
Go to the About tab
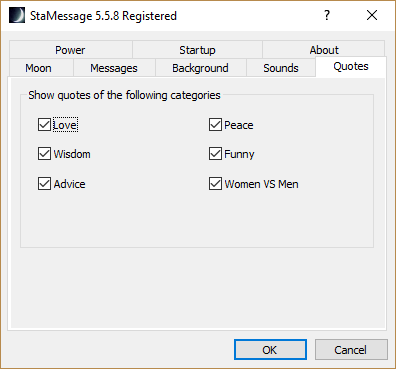click(324, 50)
